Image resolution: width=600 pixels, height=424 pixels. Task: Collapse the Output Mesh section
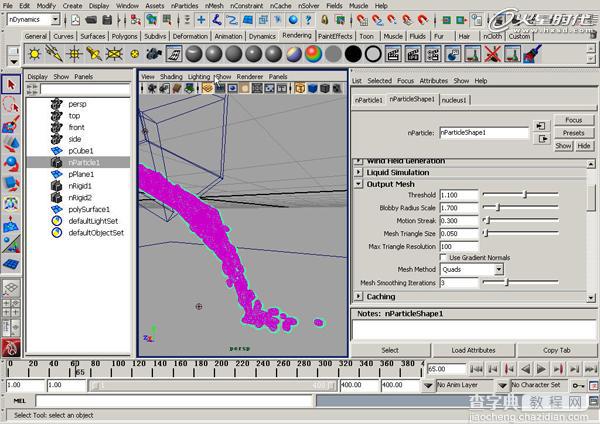pyautogui.click(x=358, y=184)
